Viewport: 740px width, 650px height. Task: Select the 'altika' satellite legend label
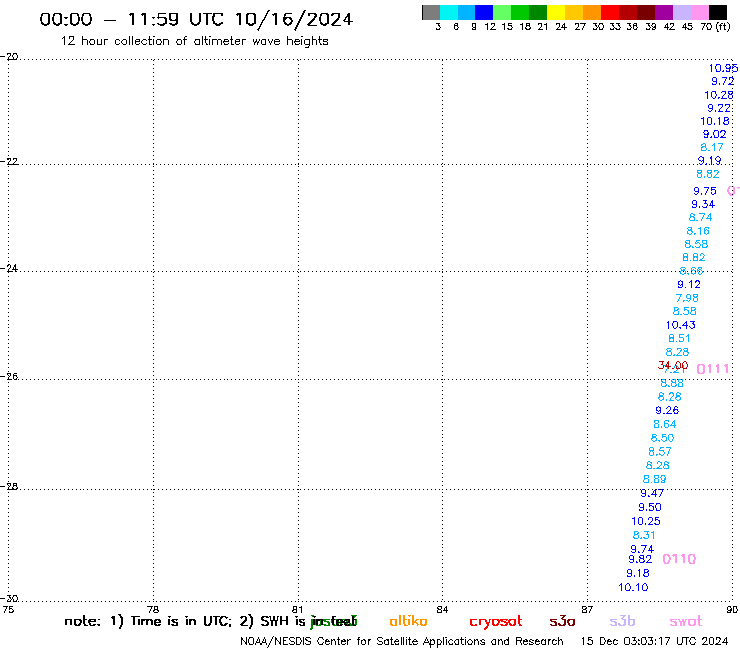(x=408, y=621)
